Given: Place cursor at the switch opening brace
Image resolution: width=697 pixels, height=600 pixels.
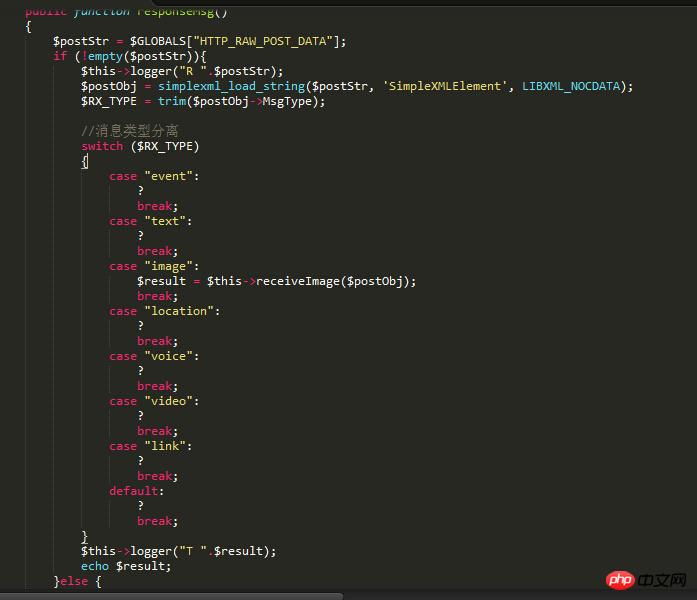Looking at the screenshot, I should tap(85, 161).
